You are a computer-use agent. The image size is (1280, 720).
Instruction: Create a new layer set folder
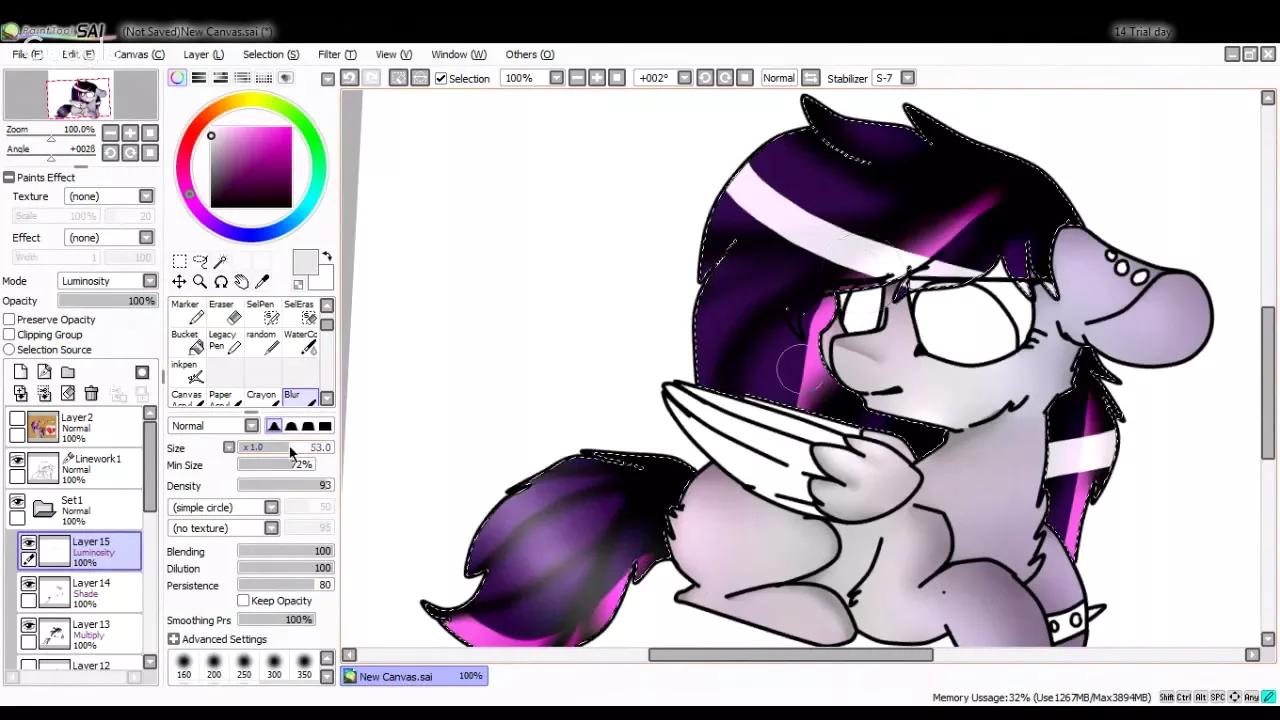click(x=67, y=372)
